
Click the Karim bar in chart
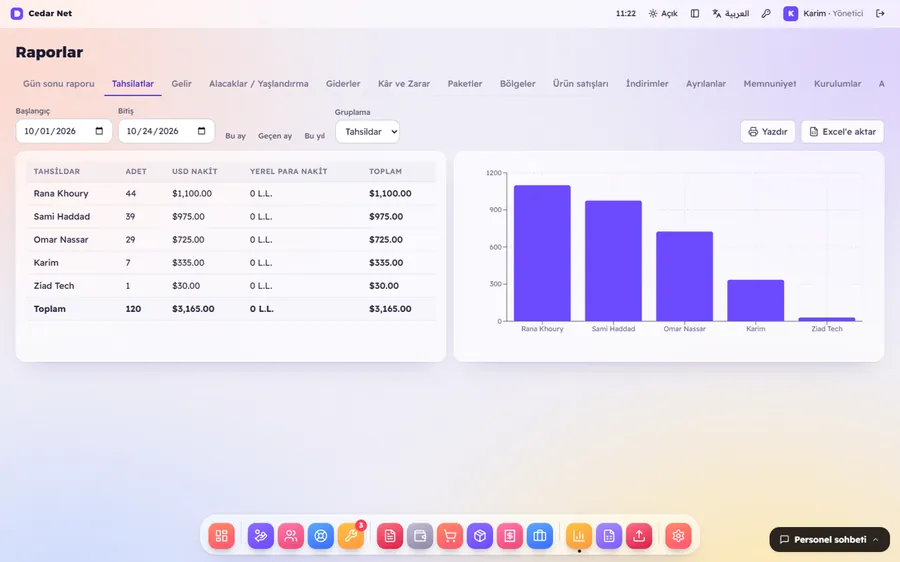click(x=755, y=300)
